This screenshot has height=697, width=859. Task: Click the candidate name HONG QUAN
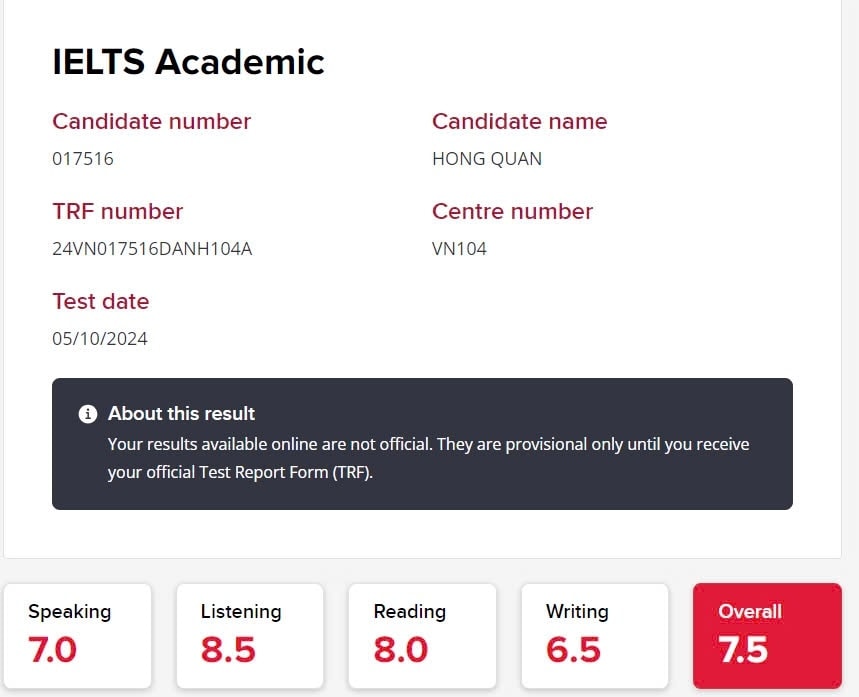tap(487, 159)
